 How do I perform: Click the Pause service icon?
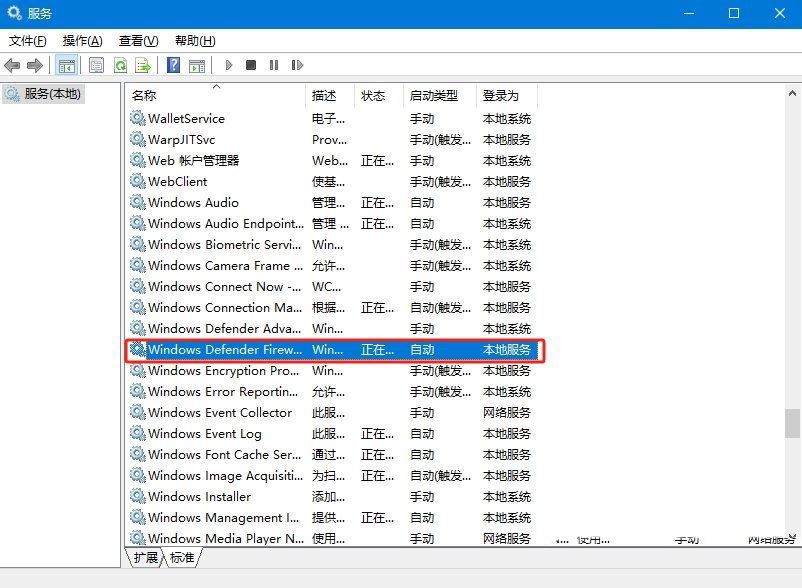coord(274,65)
